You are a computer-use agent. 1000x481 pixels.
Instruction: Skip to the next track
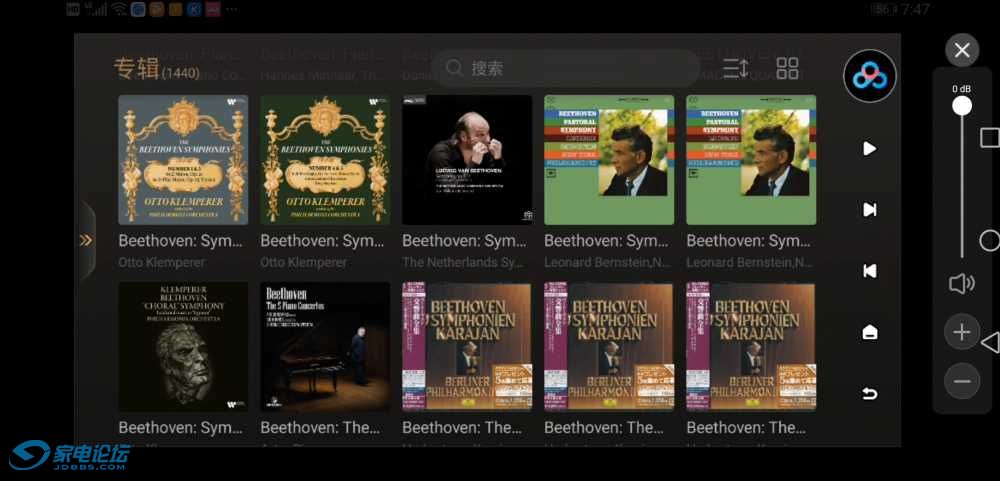coord(869,210)
